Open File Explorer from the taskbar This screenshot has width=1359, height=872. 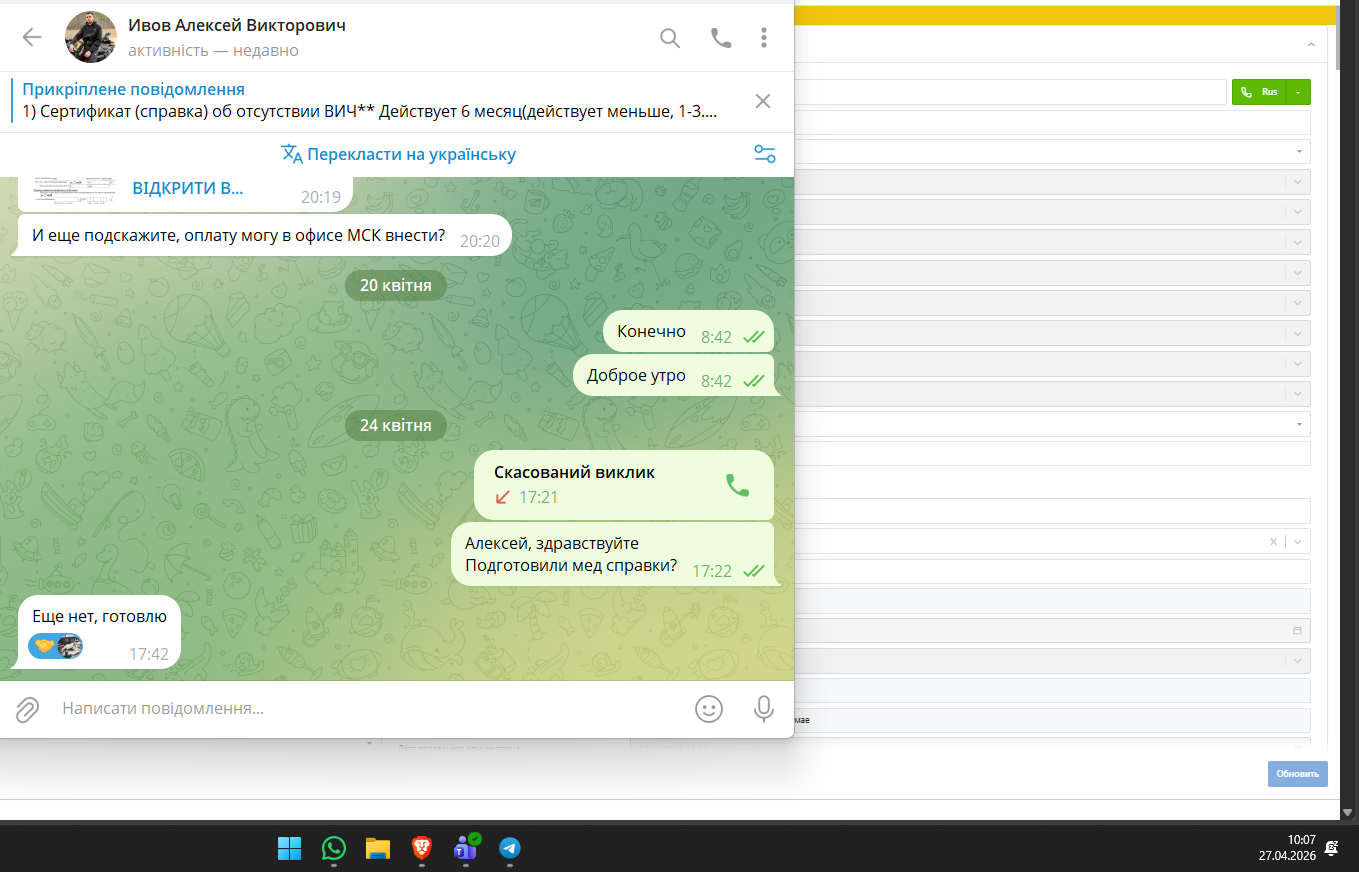(377, 848)
